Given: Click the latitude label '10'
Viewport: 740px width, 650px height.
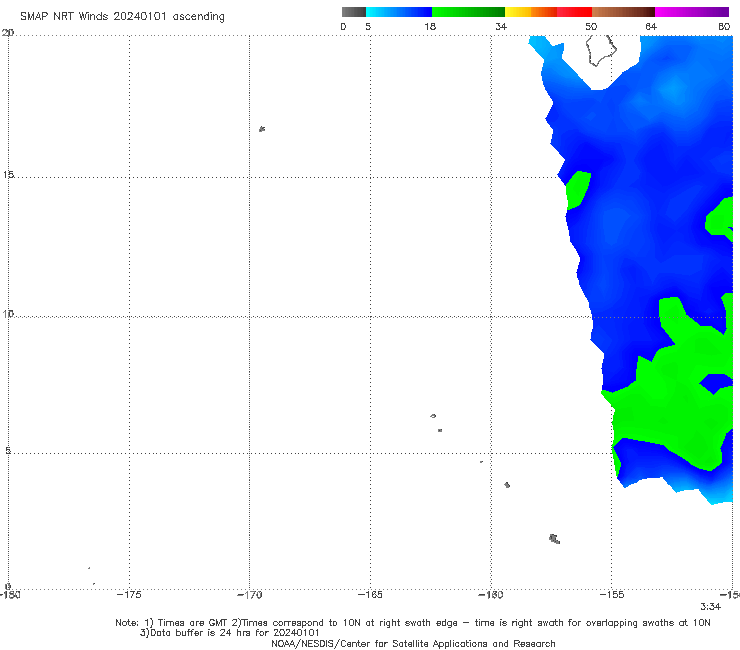Looking at the screenshot, I should pyautogui.click(x=8, y=314).
